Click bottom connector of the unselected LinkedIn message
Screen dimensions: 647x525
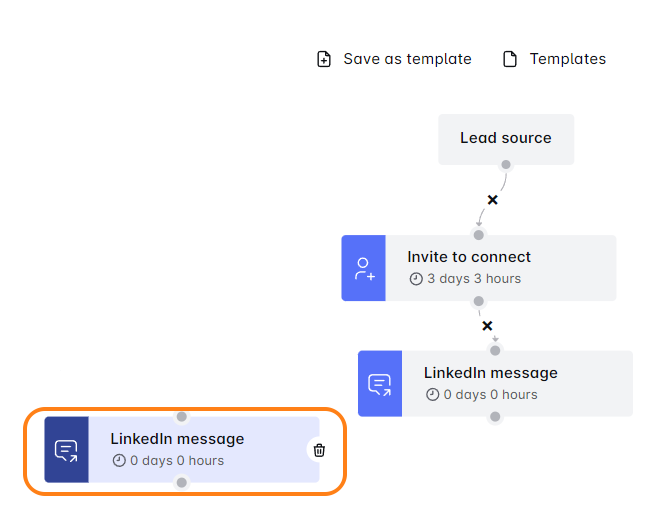(495, 417)
